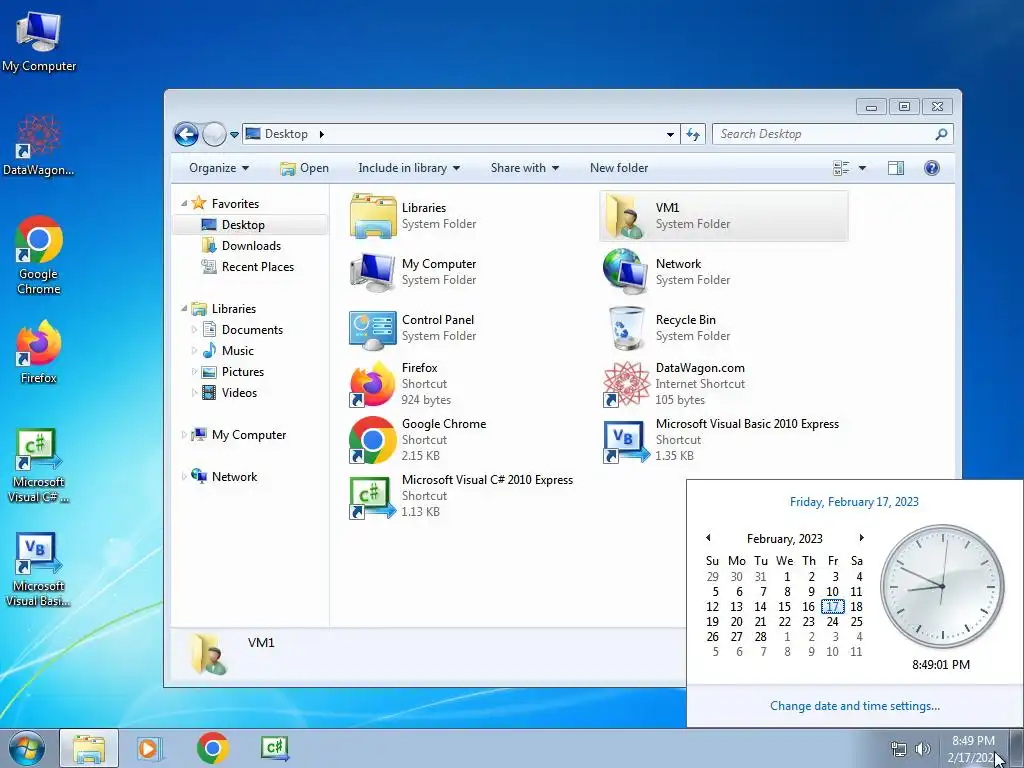Click the Explorer Back arrow button
Screen dimensions: 1024x768
186,135
